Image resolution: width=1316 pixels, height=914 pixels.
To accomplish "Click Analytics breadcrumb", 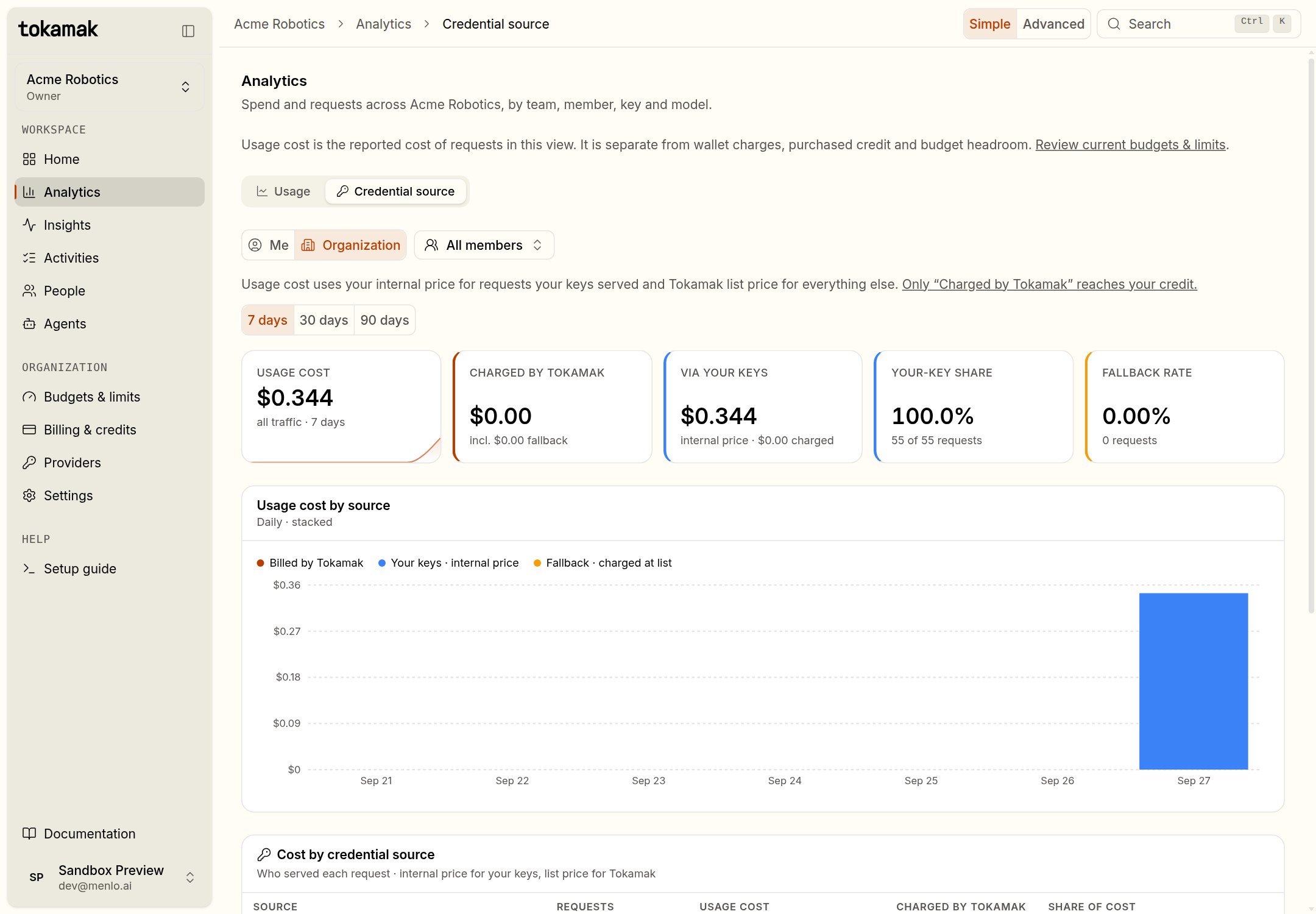I will (383, 24).
